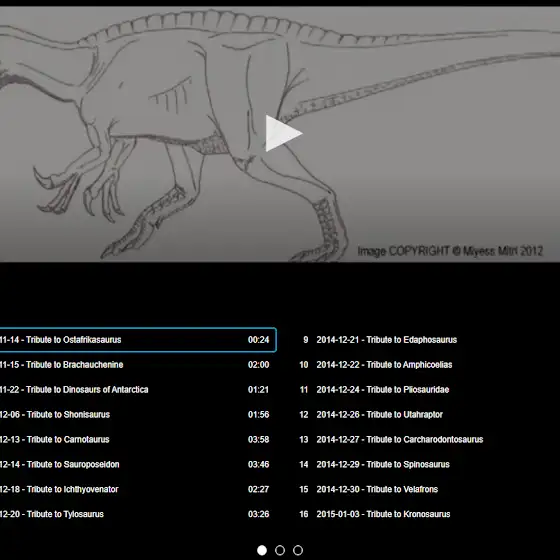The height and width of the screenshot is (560, 560).
Task: Go to the third playlist page dot
Action: pos(298,550)
